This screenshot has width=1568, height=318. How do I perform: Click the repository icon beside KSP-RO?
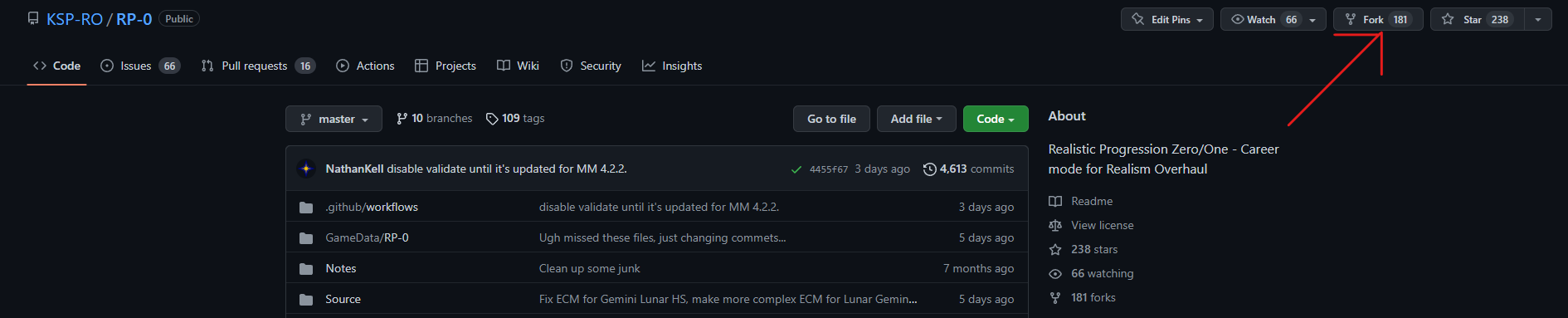pos(33,18)
